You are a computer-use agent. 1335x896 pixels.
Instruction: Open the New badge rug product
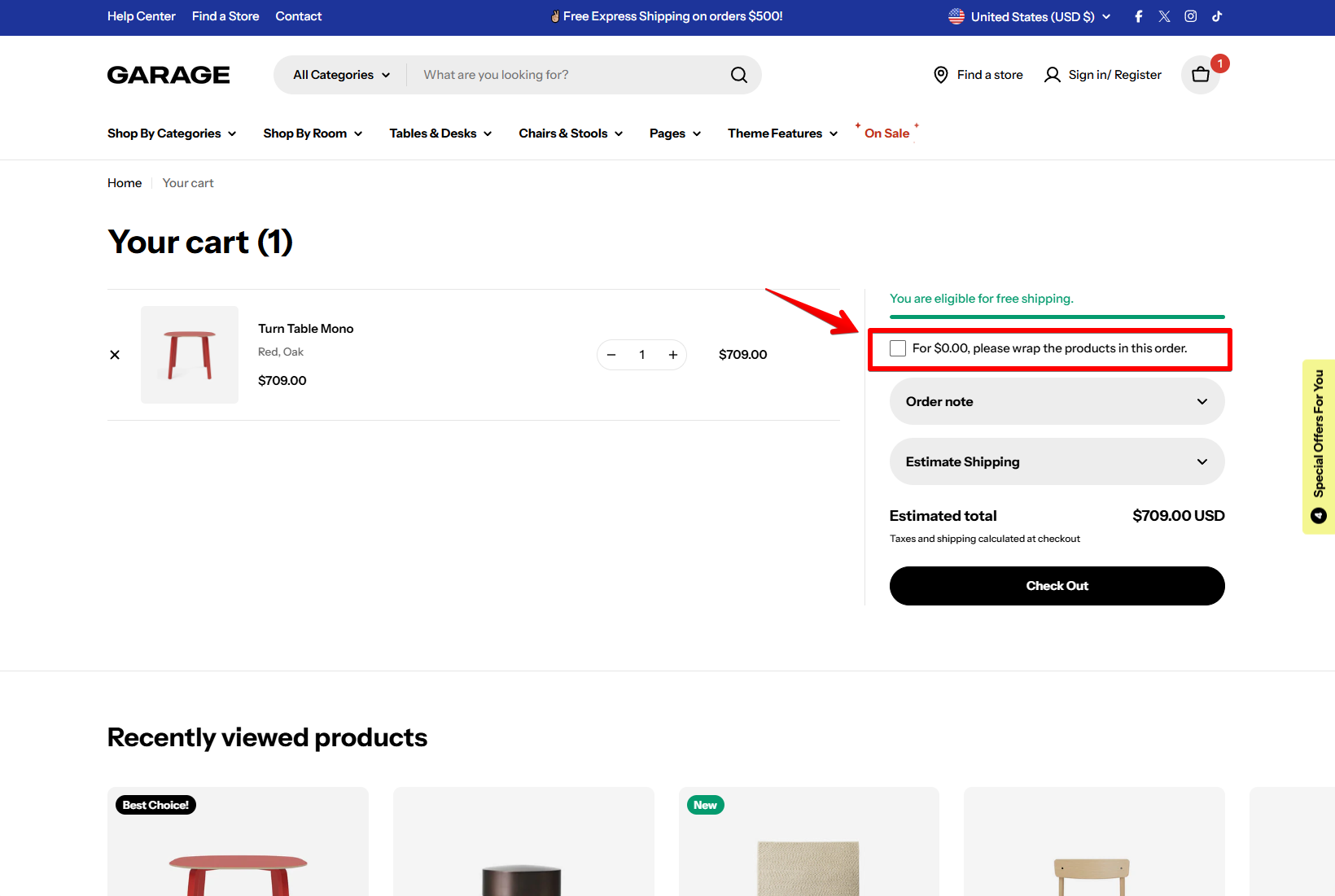[809, 841]
